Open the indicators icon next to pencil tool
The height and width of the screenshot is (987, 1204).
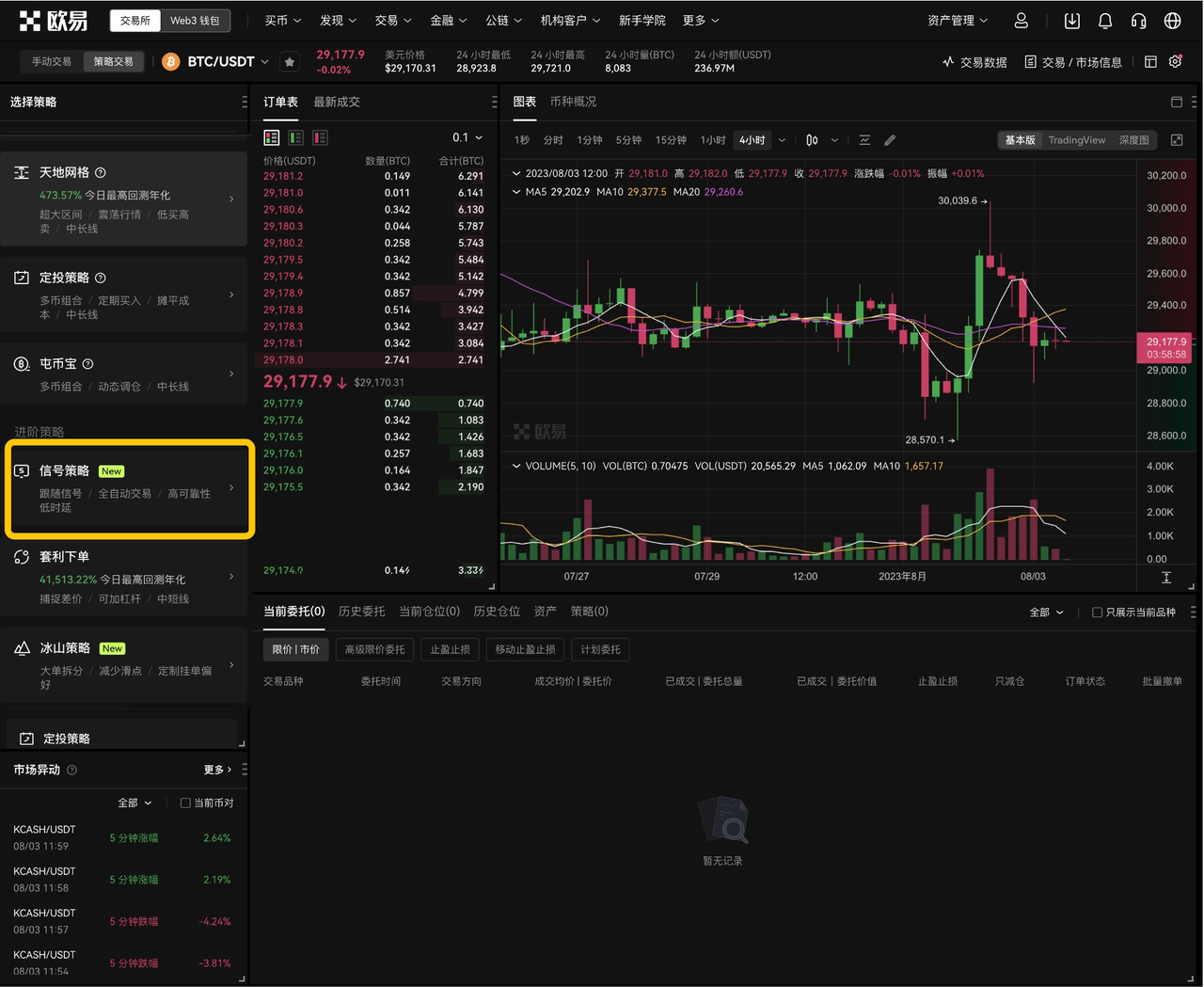(x=864, y=139)
